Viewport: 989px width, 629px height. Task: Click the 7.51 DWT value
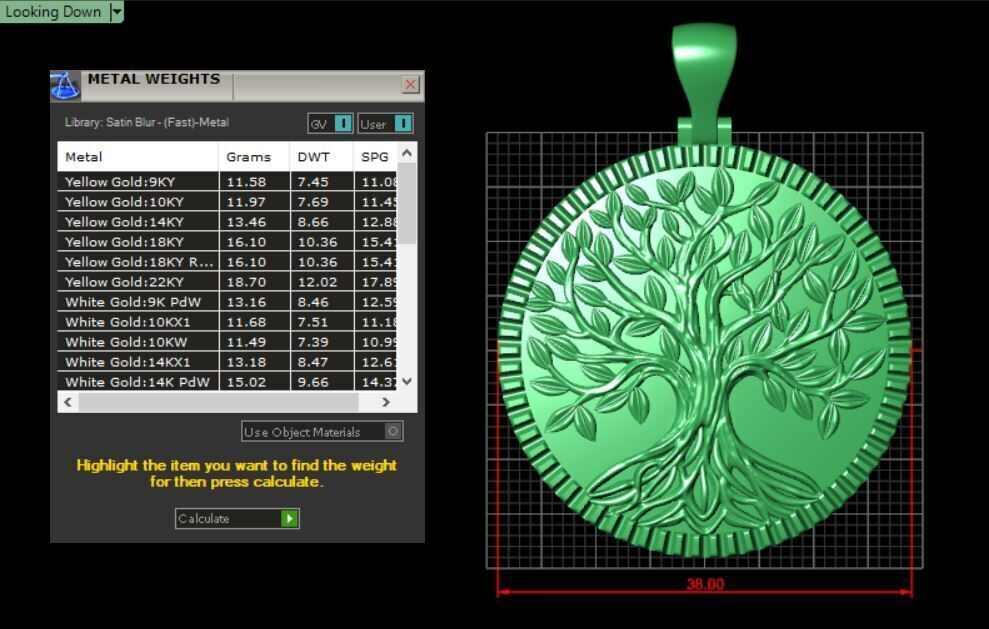coord(313,322)
